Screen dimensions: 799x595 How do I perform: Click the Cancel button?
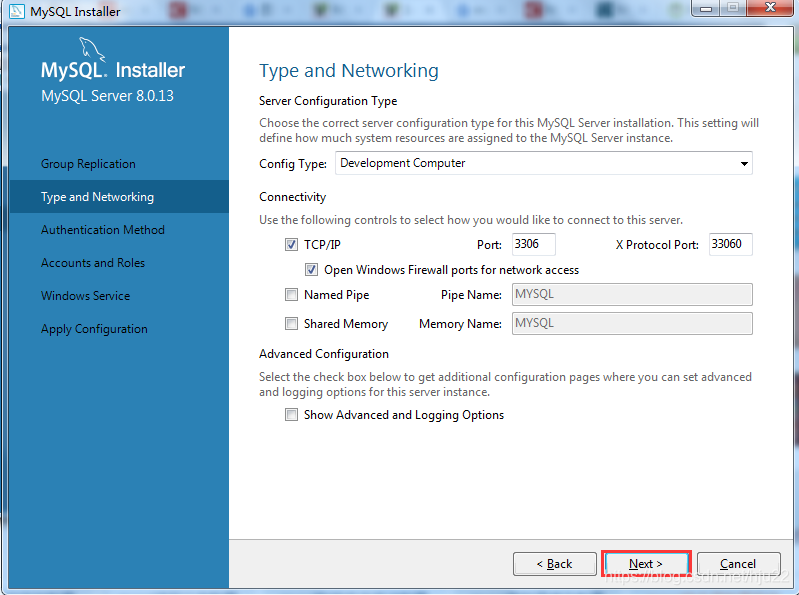click(738, 564)
